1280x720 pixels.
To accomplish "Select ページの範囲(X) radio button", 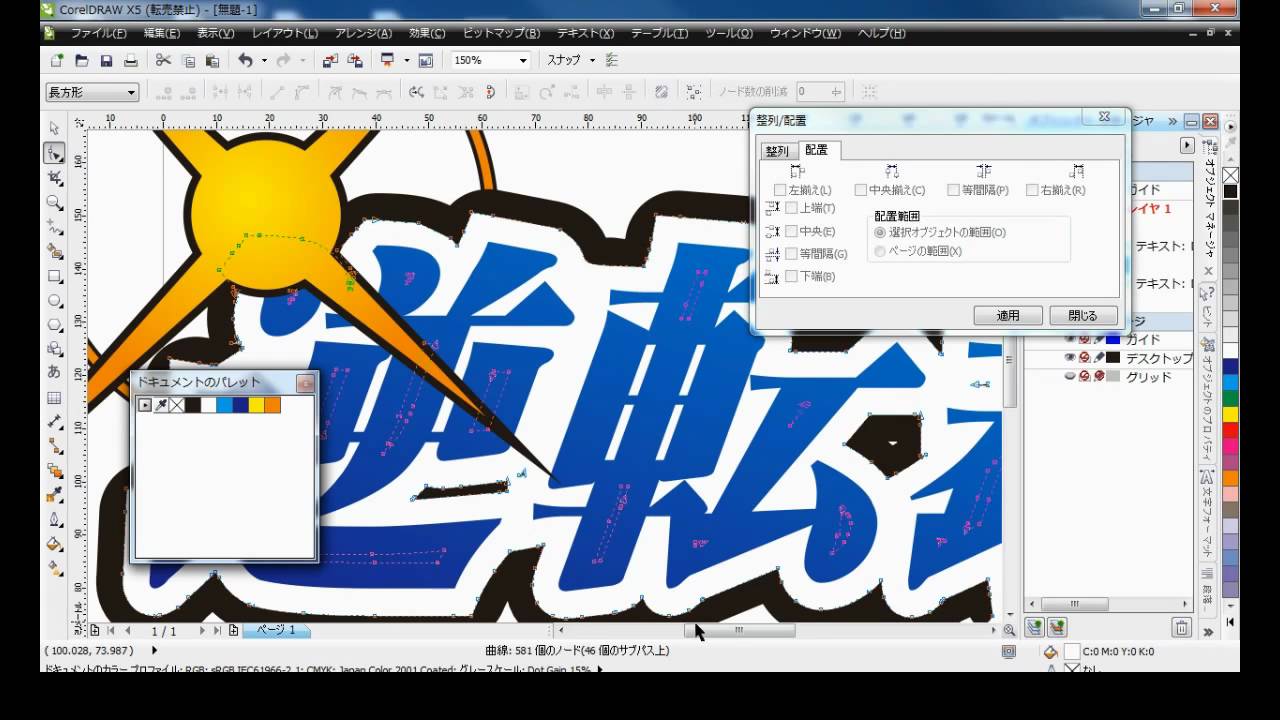I will coord(880,251).
